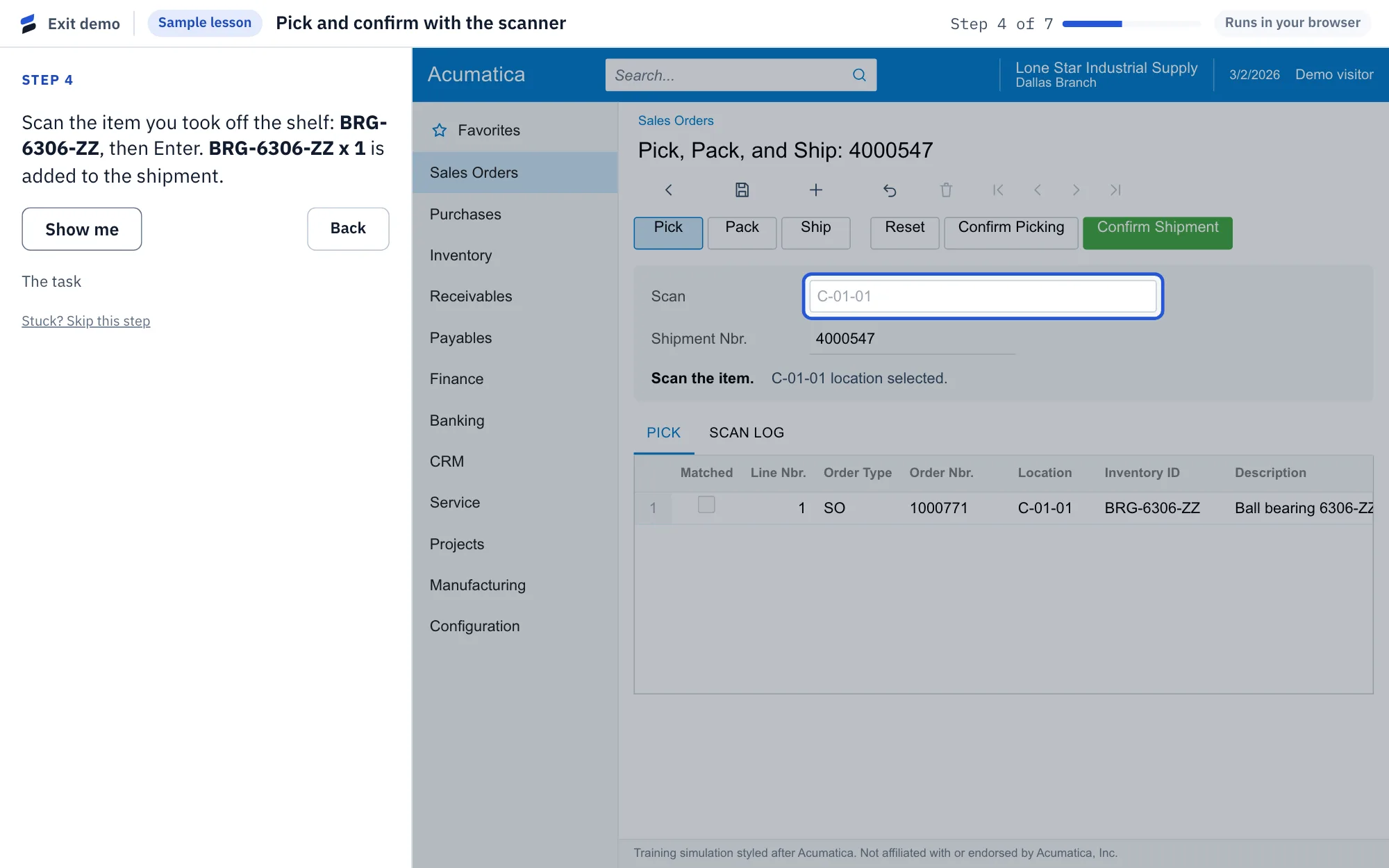The width and height of the screenshot is (1389, 868).
Task: Click the Undo icon in the toolbar
Action: click(x=890, y=190)
